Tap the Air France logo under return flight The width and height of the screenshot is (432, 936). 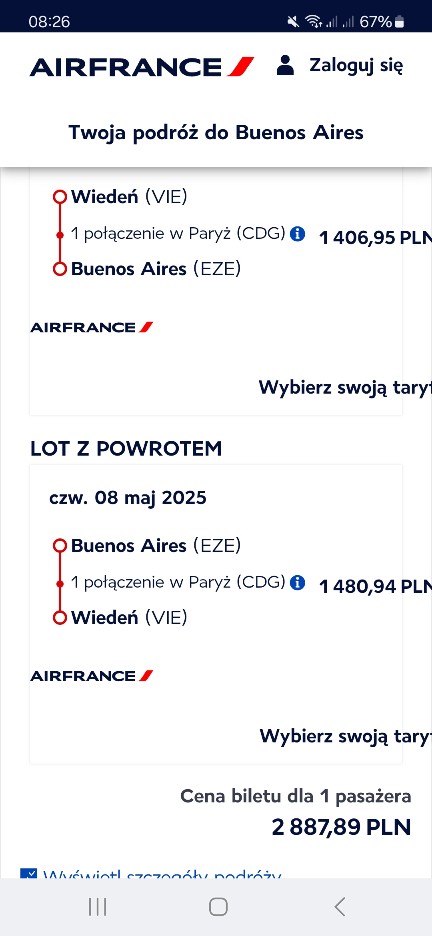pos(92,676)
